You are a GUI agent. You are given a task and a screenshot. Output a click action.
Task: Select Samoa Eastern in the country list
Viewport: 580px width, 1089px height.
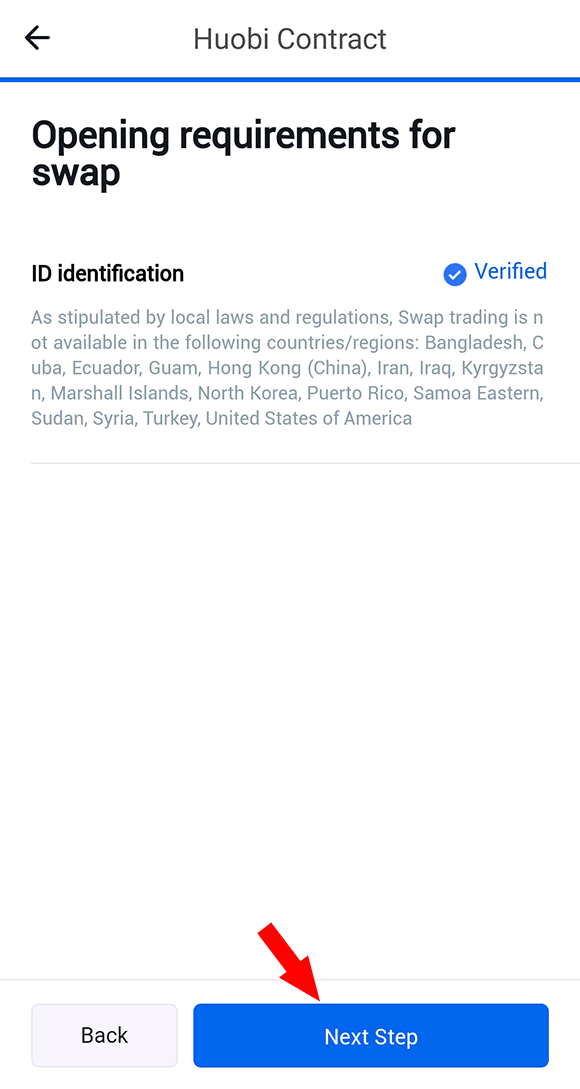(477, 394)
